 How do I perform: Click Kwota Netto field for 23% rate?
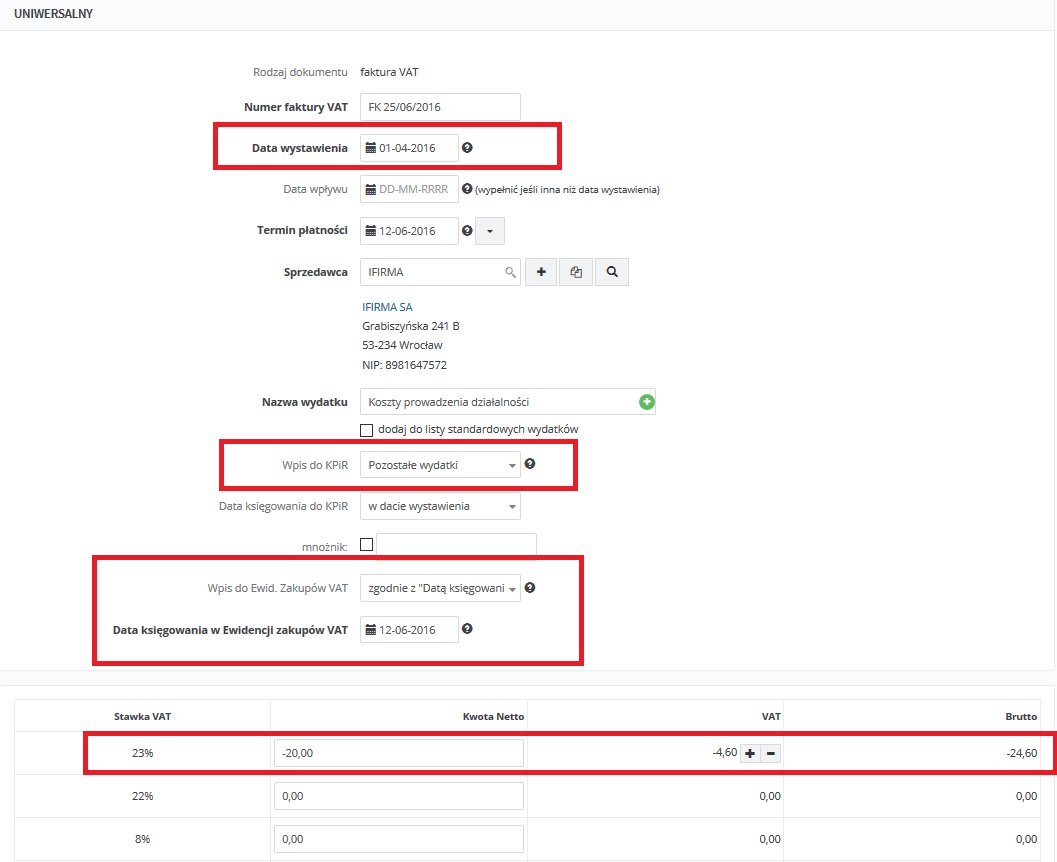click(x=398, y=753)
